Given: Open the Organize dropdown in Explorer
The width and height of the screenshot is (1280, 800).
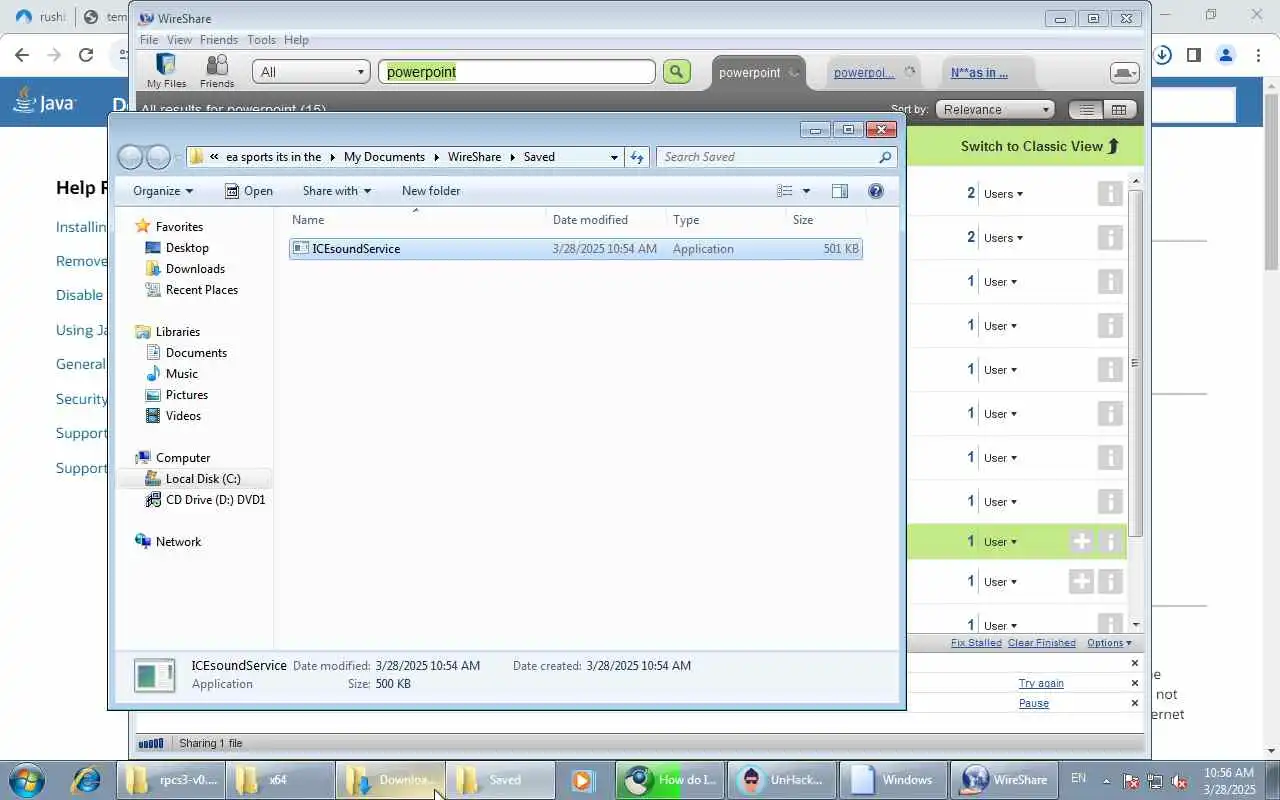Looking at the screenshot, I should click(x=163, y=191).
